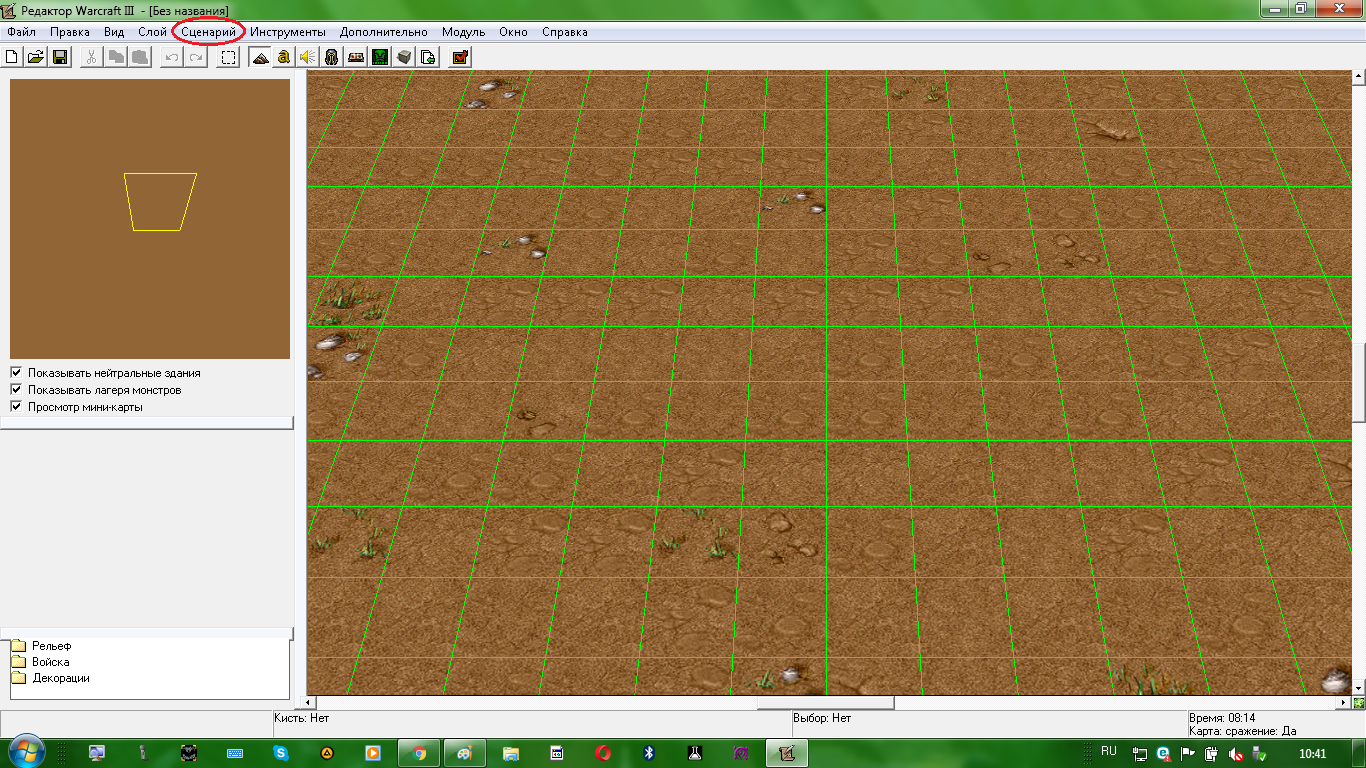Click the up arrow of the vertical scrollbar
This screenshot has height=768, width=1366.
point(1359,77)
